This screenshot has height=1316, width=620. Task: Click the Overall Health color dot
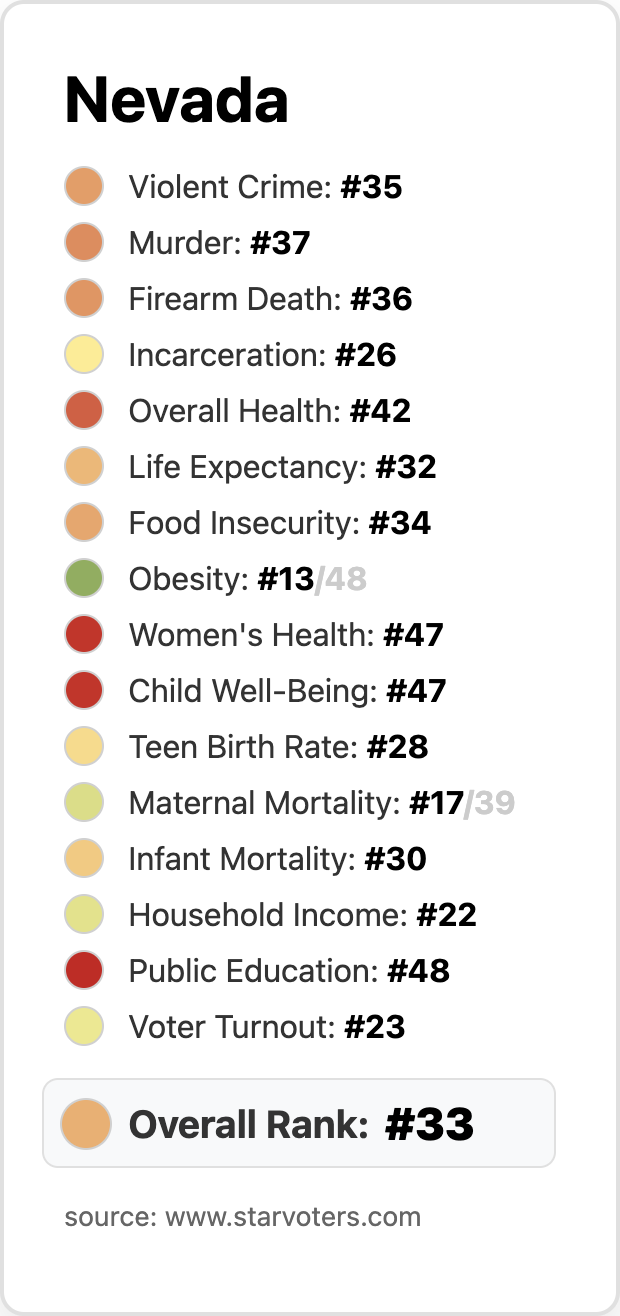click(84, 411)
